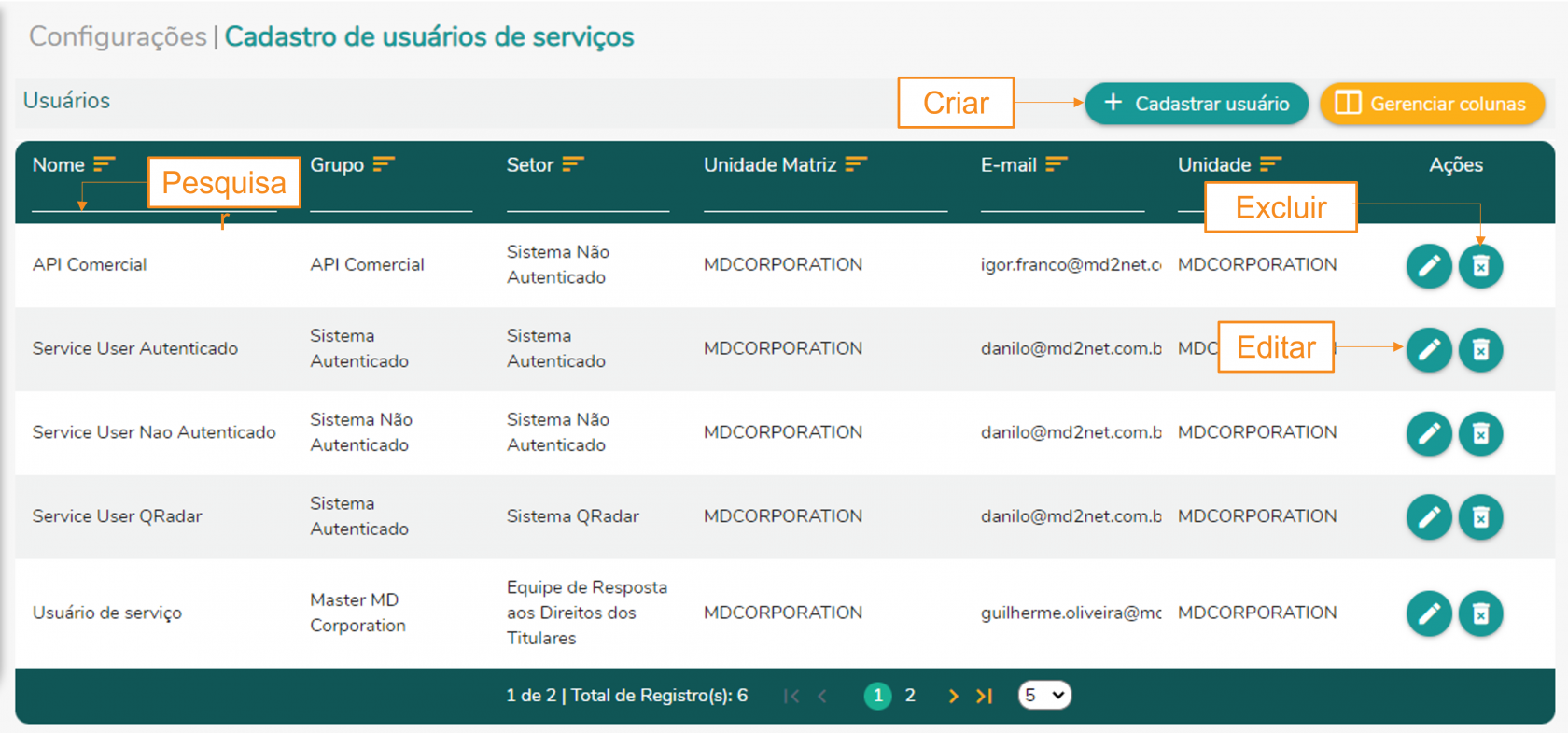Open Gerenciar colunas
Viewport: 1568px width, 733px height.
pos(1432,104)
